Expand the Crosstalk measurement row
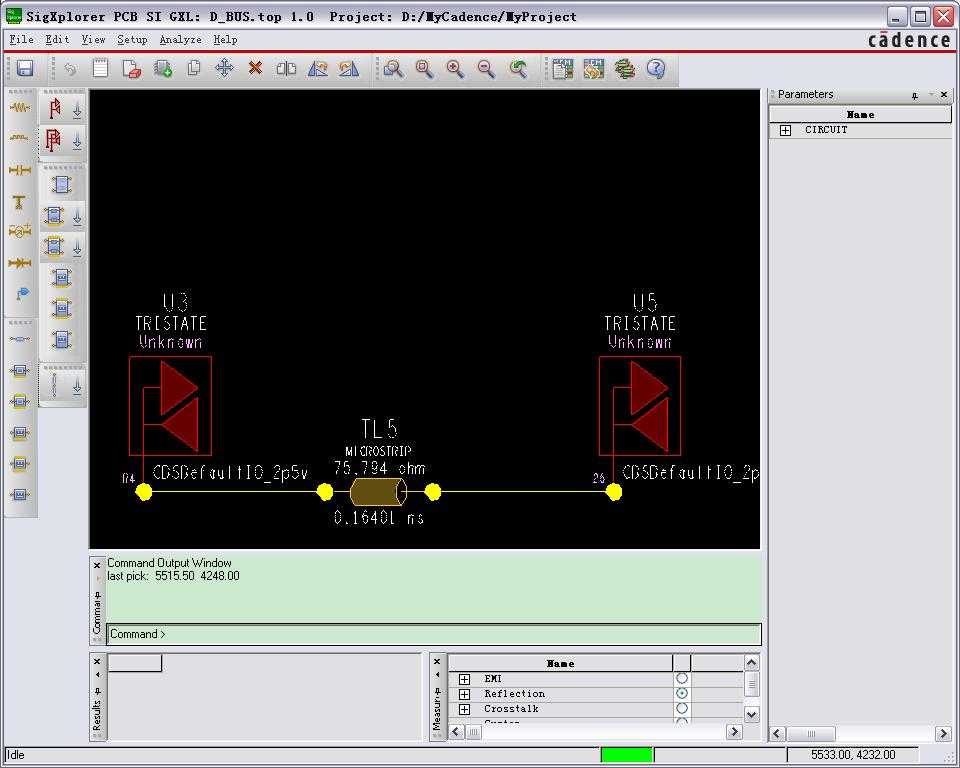The width and height of the screenshot is (960, 768). (x=465, y=709)
